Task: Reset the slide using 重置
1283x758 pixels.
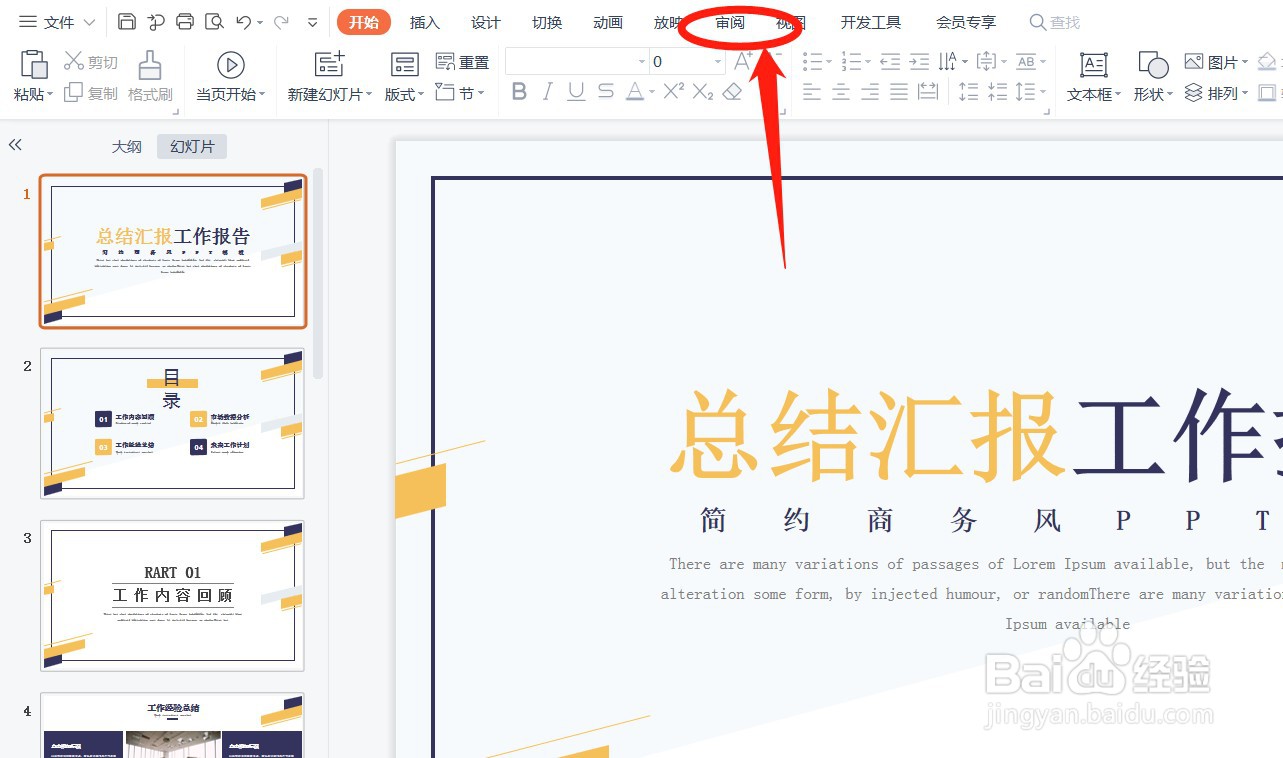Action: [463, 62]
